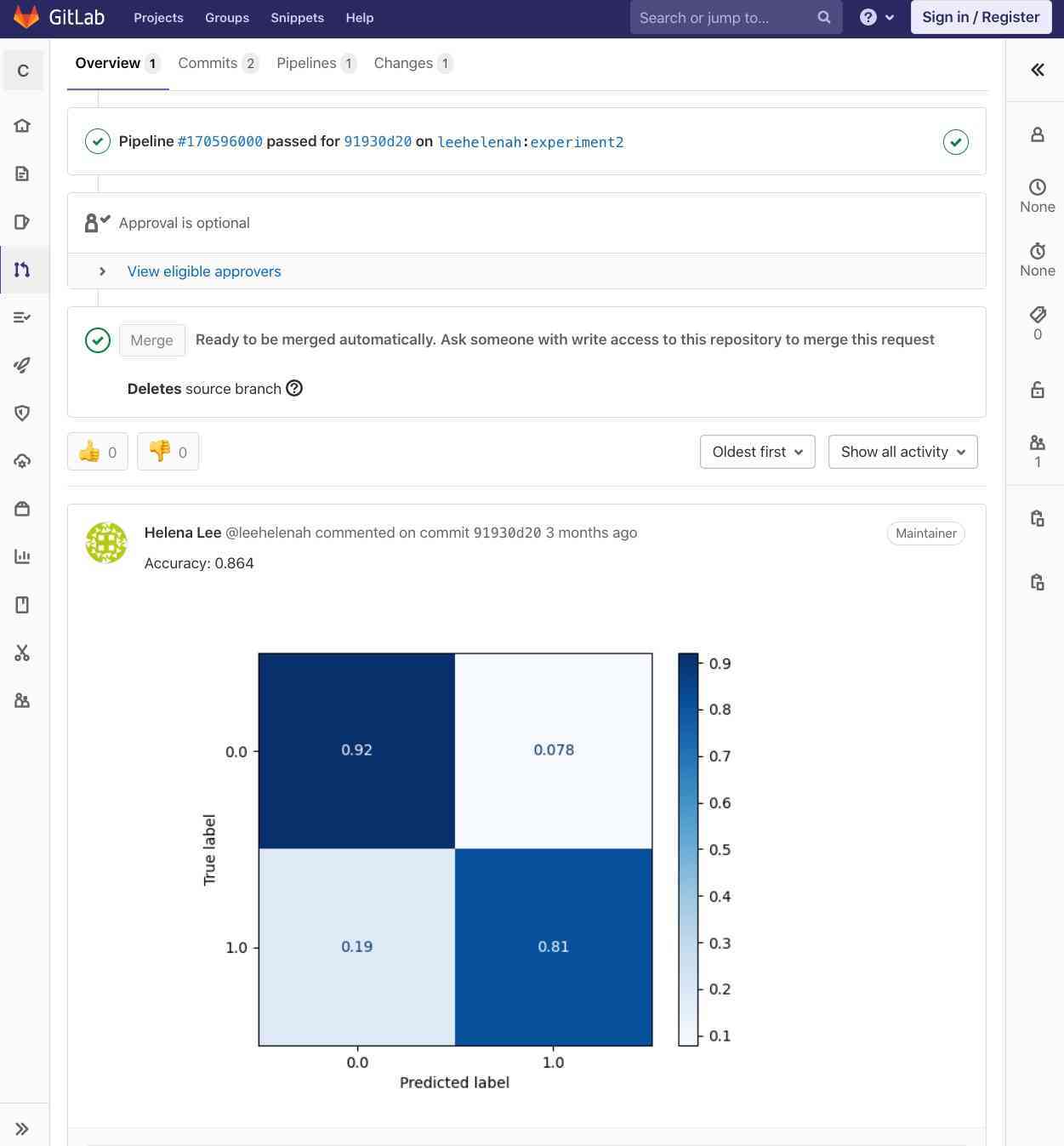Open the Oldest first sort dropdown

[x=757, y=452]
